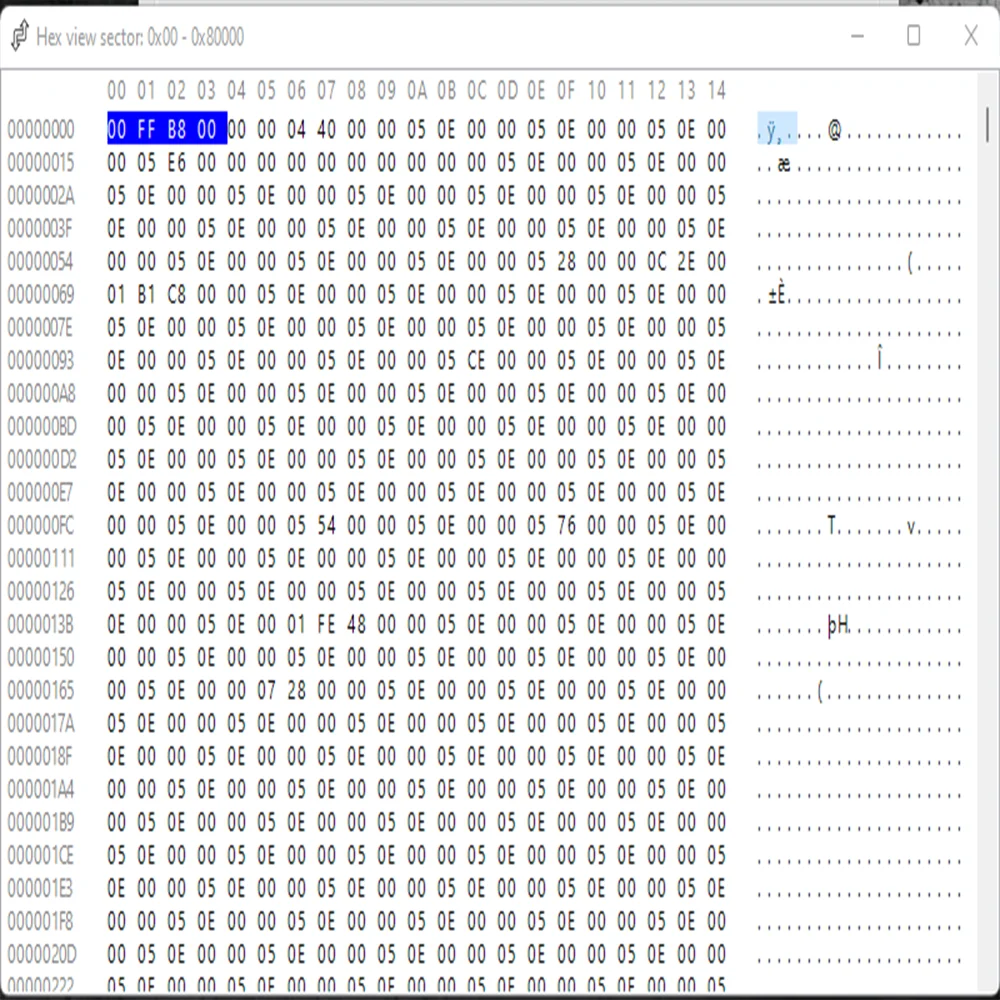Select byte E6 in row 00000015
The image size is (1000, 1000).
(177, 162)
